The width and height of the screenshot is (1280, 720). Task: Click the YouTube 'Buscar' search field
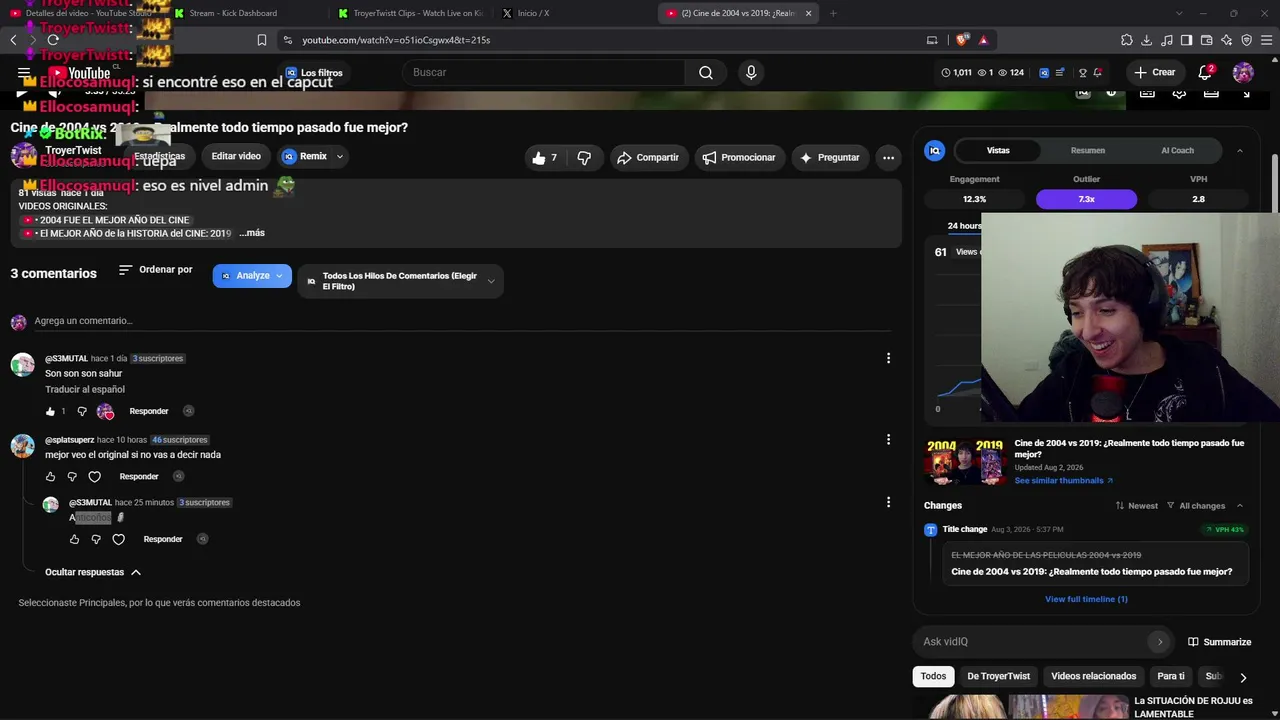pos(544,73)
